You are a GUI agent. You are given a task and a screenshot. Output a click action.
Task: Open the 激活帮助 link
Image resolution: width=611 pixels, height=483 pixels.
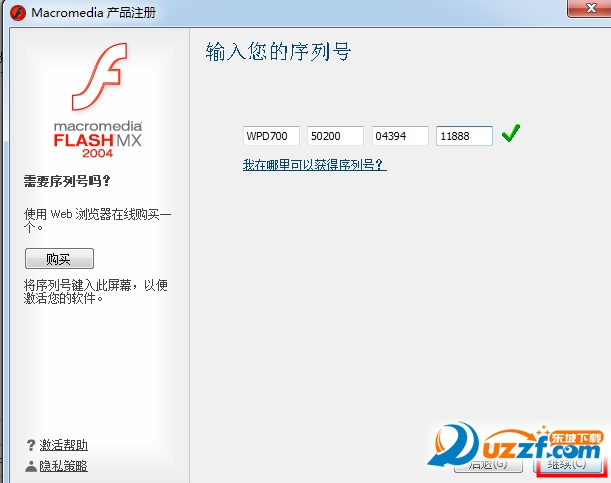(x=64, y=445)
